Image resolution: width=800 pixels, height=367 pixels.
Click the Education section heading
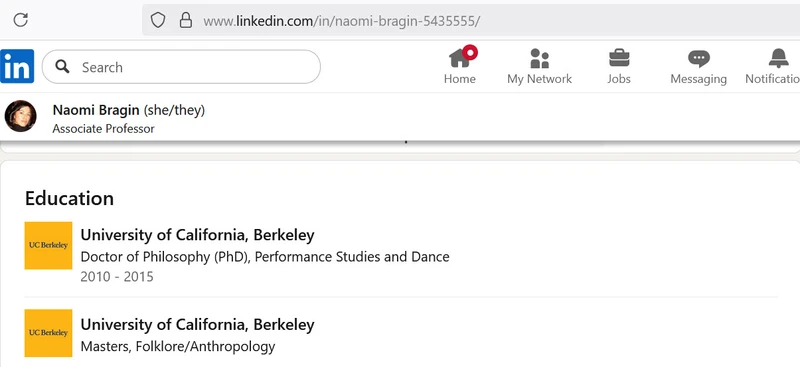(69, 199)
